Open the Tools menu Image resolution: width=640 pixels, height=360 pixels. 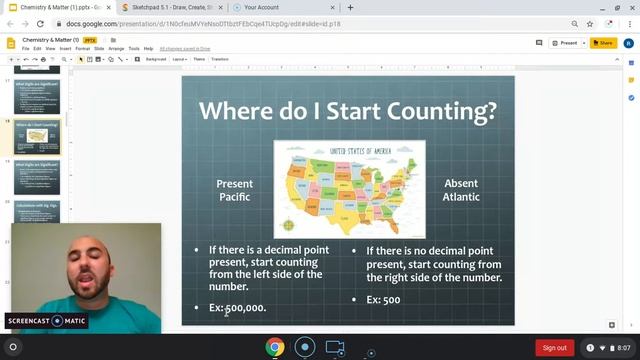pos(134,49)
